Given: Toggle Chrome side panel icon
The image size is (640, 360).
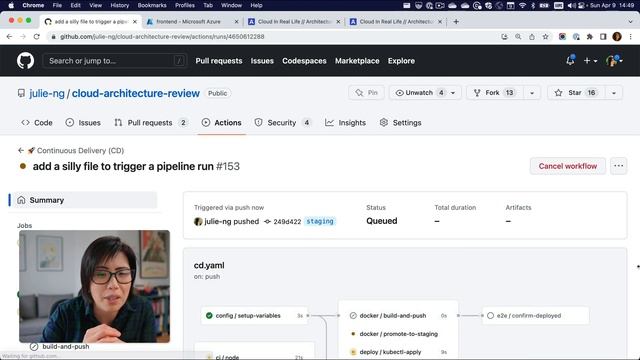Looking at the screenshot, I should (603, 37).
